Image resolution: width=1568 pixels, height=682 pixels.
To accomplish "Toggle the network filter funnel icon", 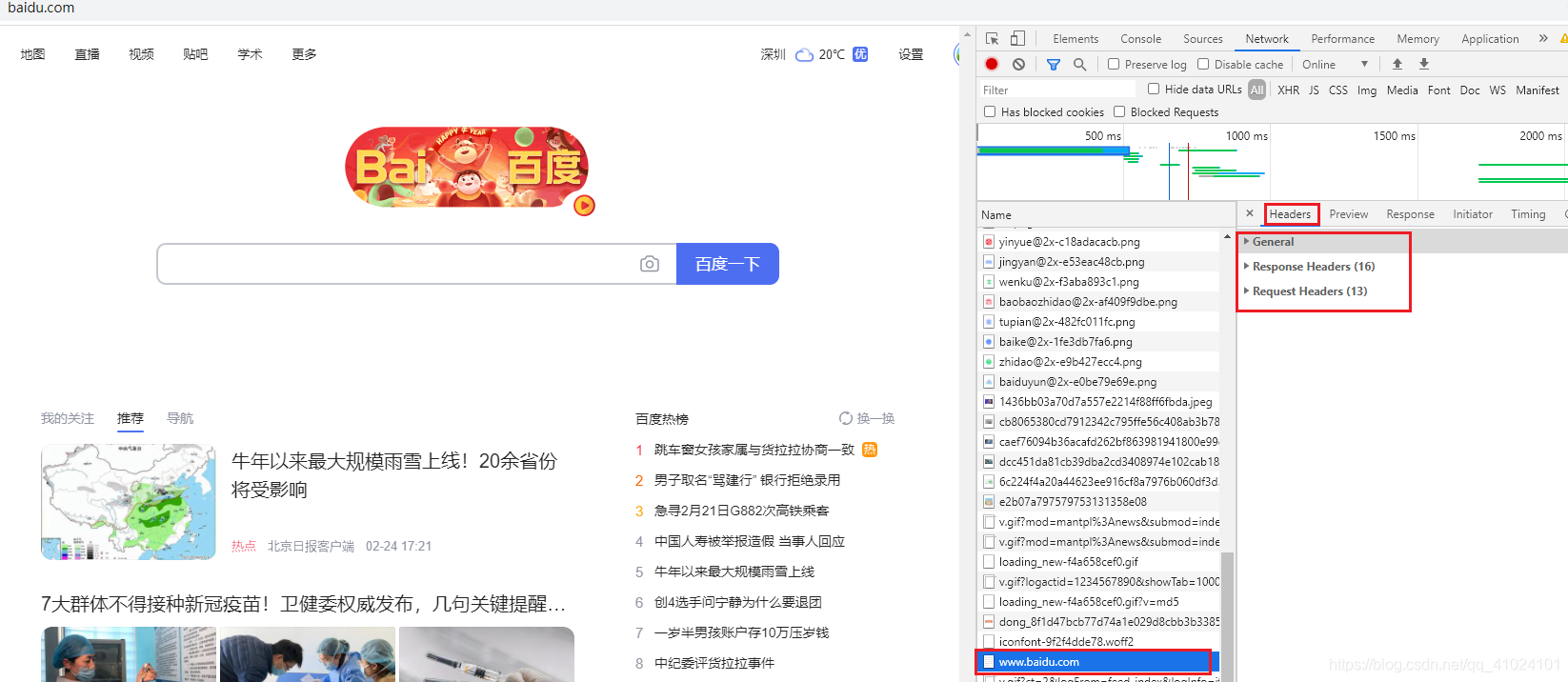I will [x=1053, y=64].
